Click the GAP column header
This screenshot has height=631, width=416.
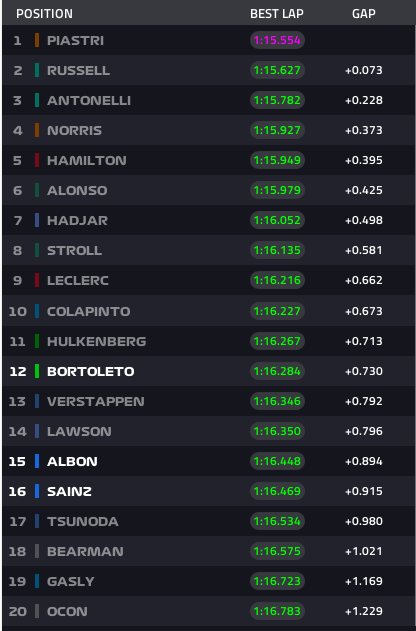[x=364, y=14]
